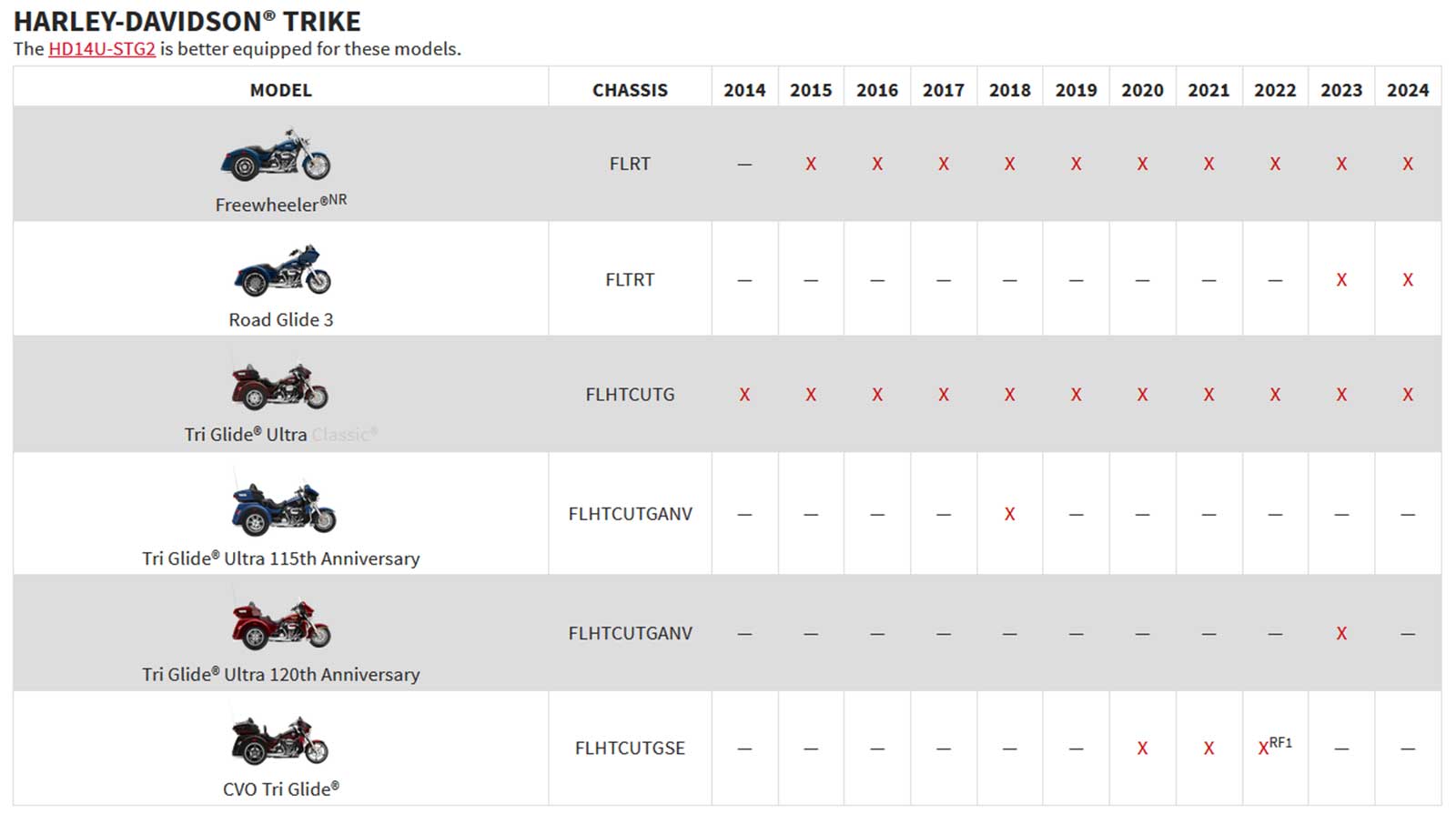Click the FLHTCUTGSE chassis code
1456x814 pixels.
pyautogui.click(x=630, y=748)
